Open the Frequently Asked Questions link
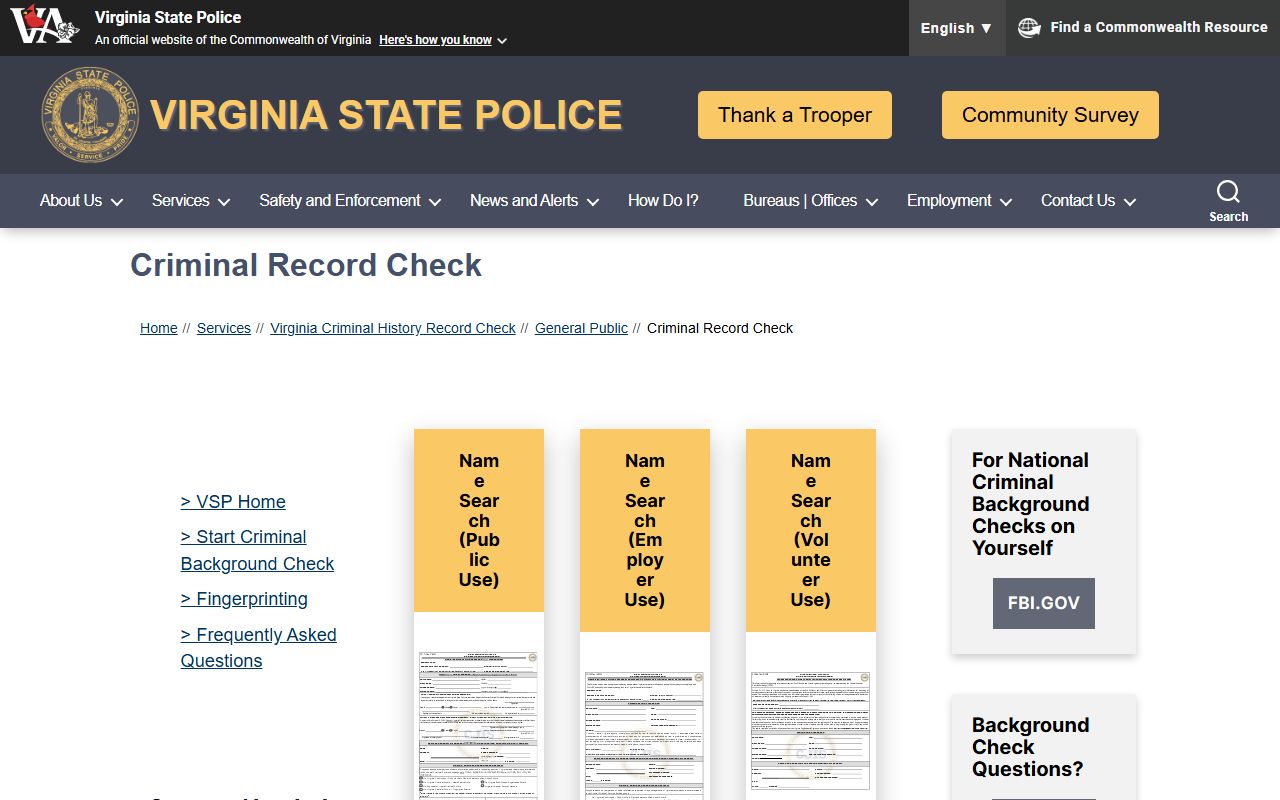The image size is (1280, 800). 258,648
